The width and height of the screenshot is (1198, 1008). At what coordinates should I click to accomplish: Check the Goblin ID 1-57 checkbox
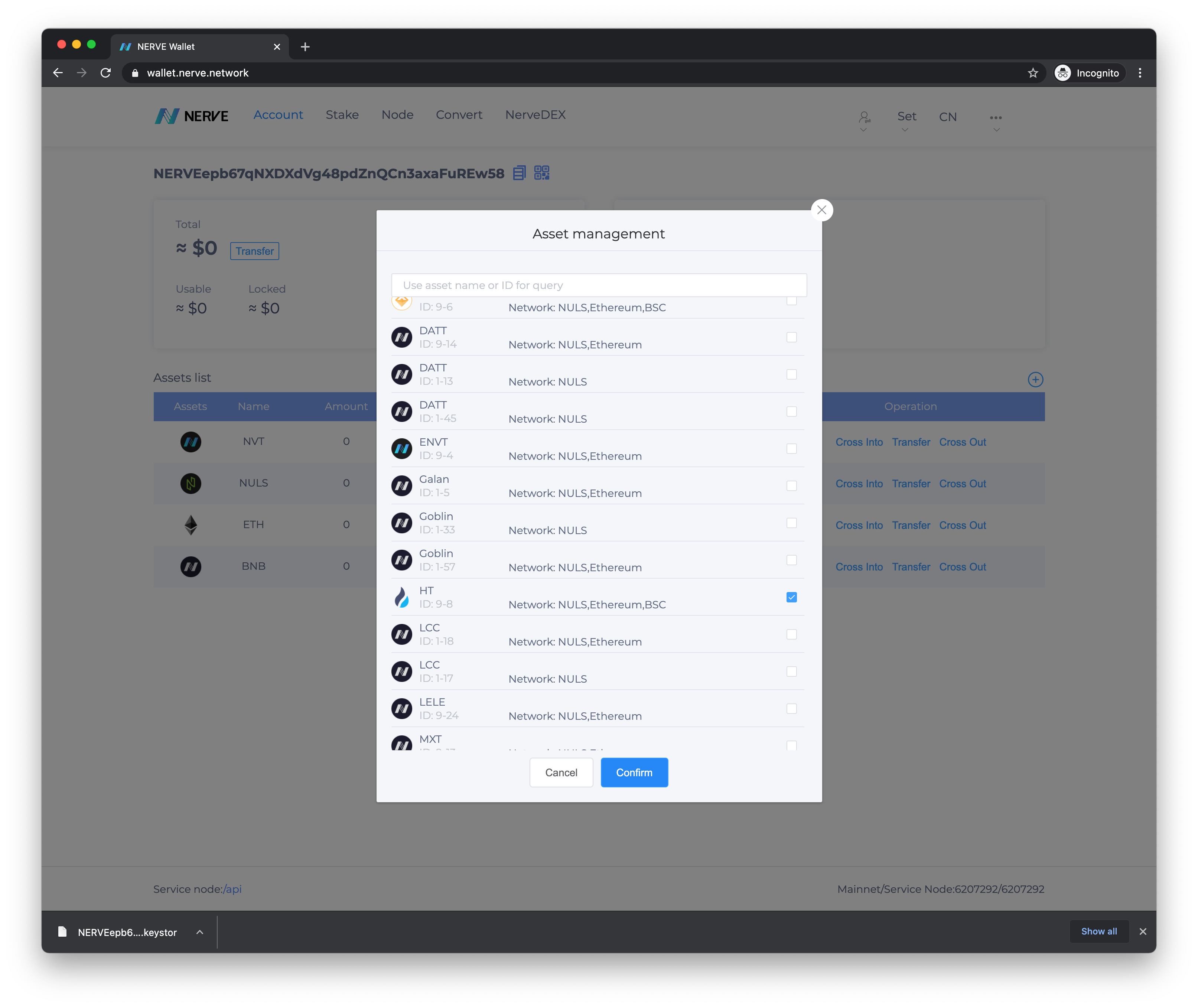coord(791,560)
